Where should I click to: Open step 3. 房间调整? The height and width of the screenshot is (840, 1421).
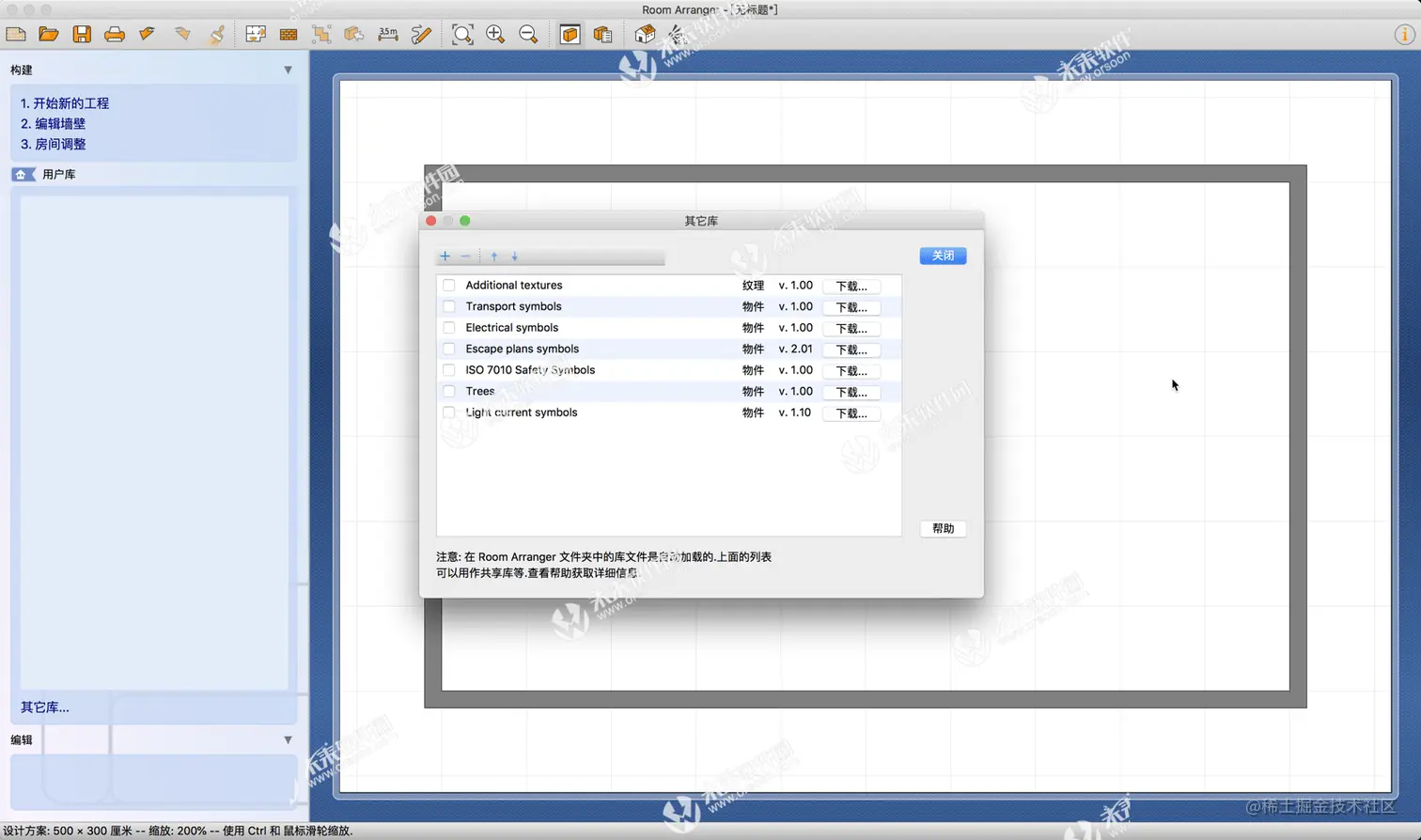[53, 145]
